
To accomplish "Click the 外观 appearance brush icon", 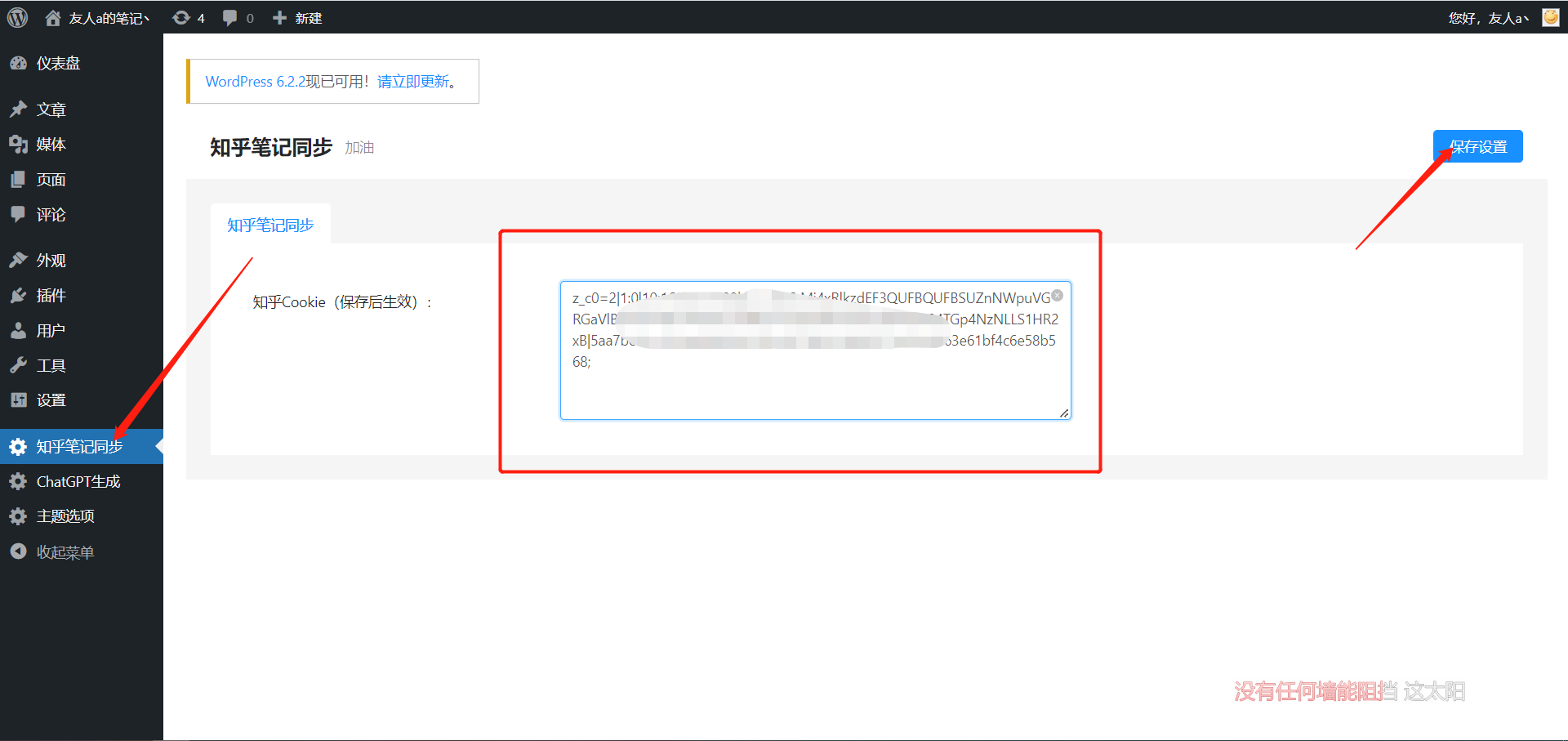I will 18,260.
